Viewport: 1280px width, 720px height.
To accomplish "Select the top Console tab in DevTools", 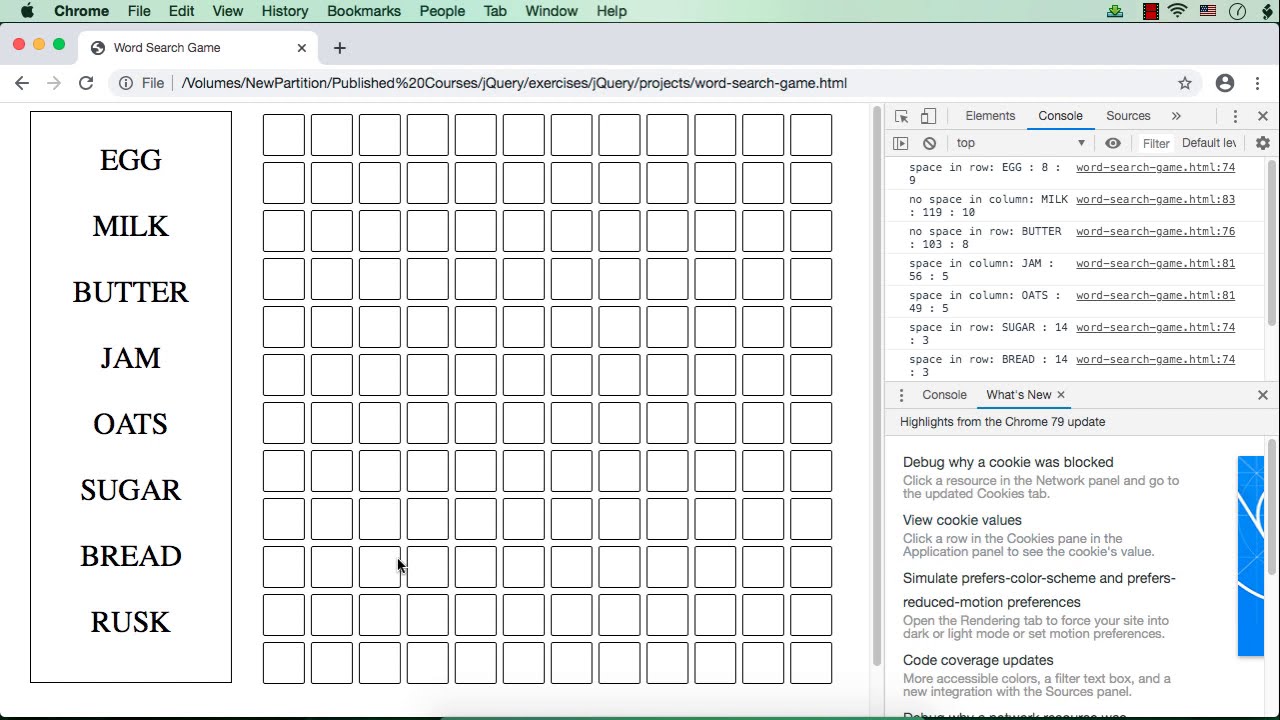I will [1060, 116].
